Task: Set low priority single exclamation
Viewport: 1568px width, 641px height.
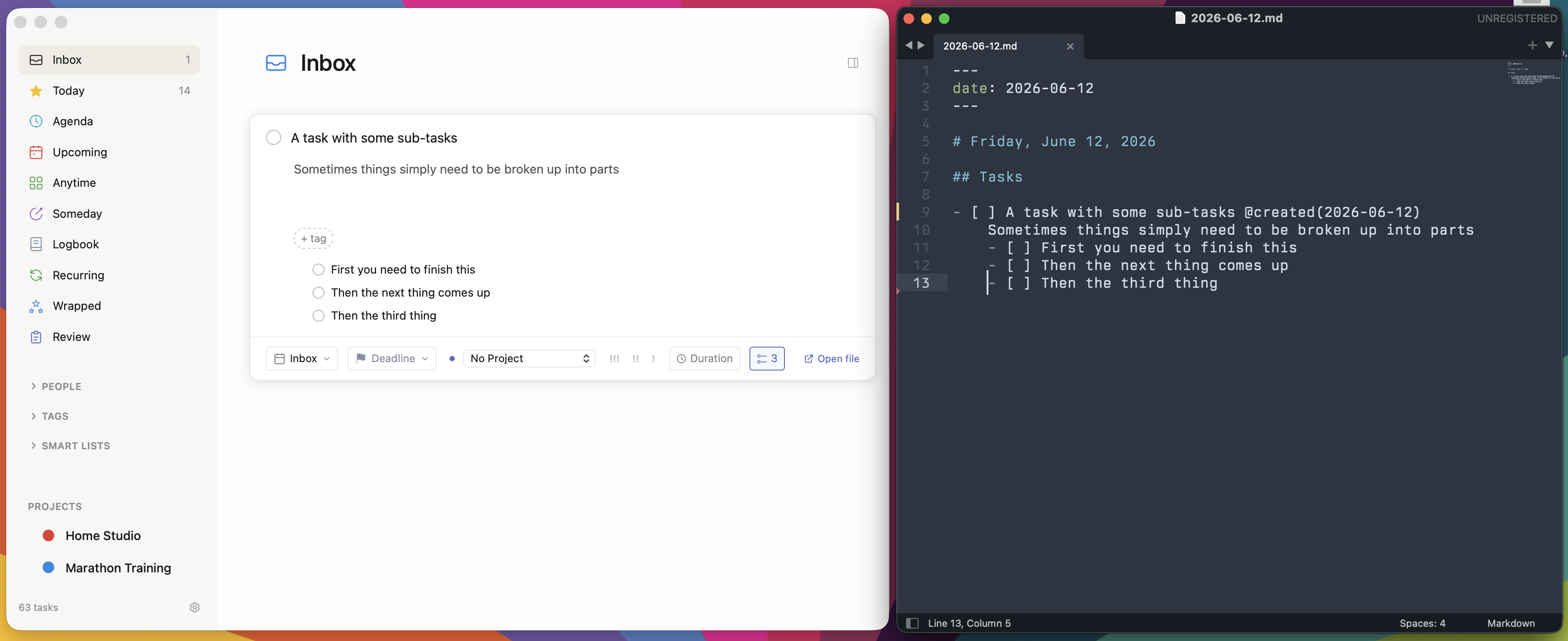Action: coord(653,358)
